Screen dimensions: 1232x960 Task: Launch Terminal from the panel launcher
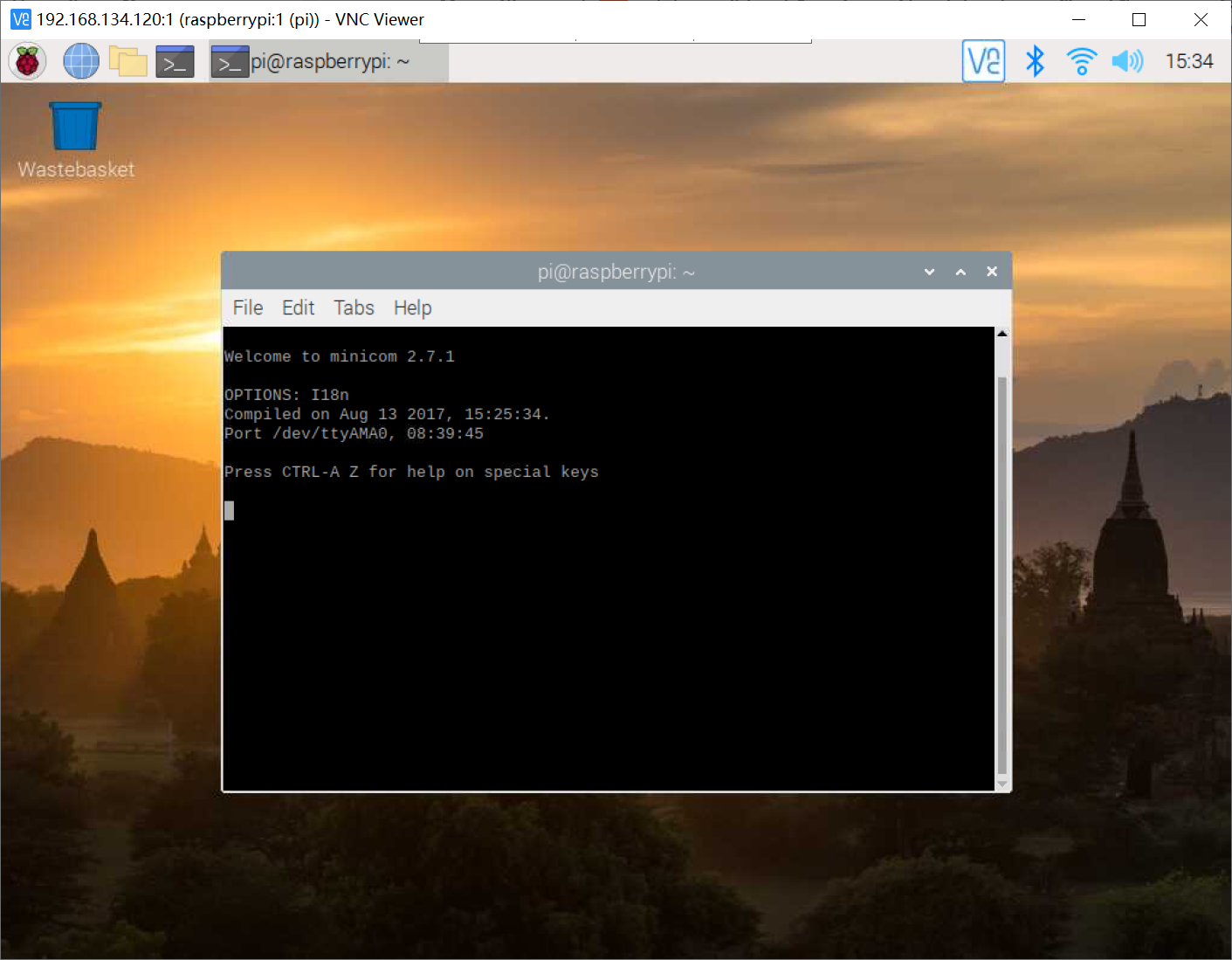(x=175, y=62)
